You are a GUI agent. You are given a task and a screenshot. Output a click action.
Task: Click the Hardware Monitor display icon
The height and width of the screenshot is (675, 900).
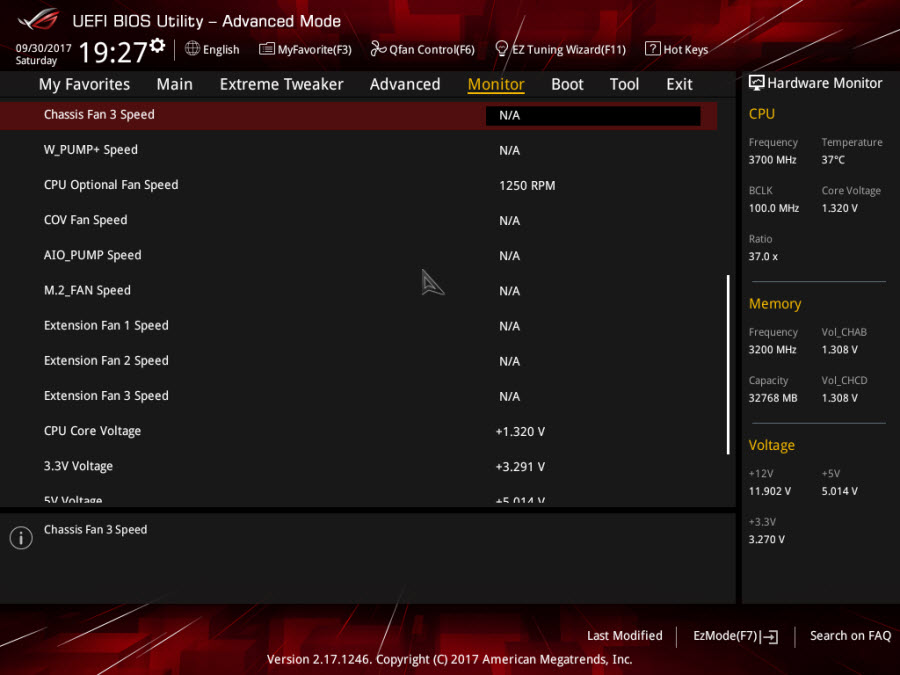[x=757, y=83]
